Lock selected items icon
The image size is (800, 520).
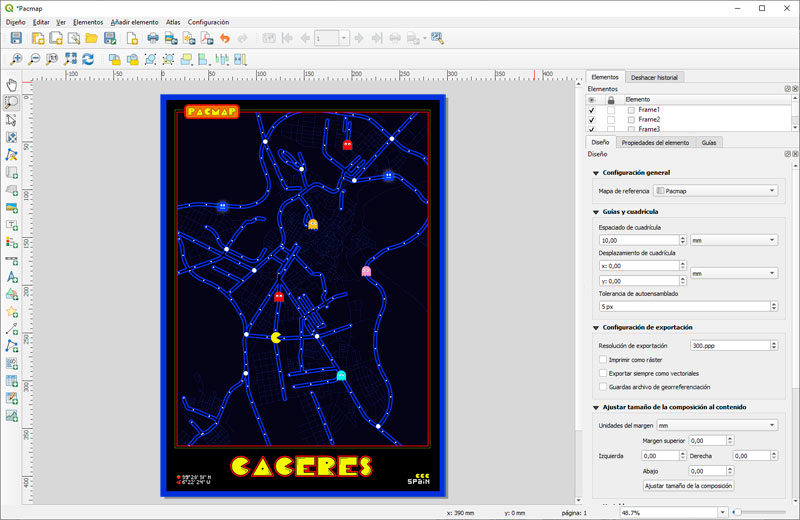click(114, 59)
